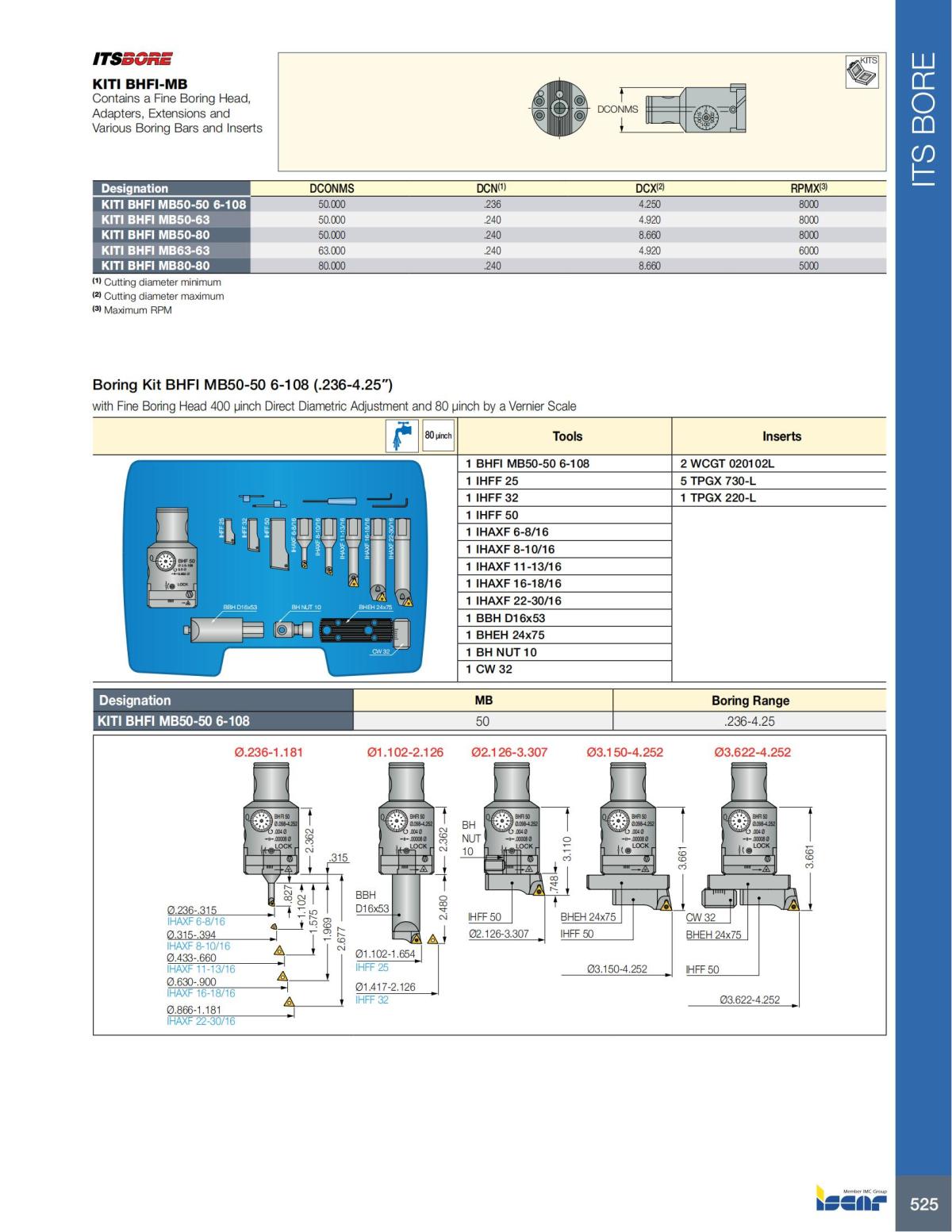Click the Tools column header
Image resolution: width=952 pixels, height=1232 pixels.
click(567, 436)
